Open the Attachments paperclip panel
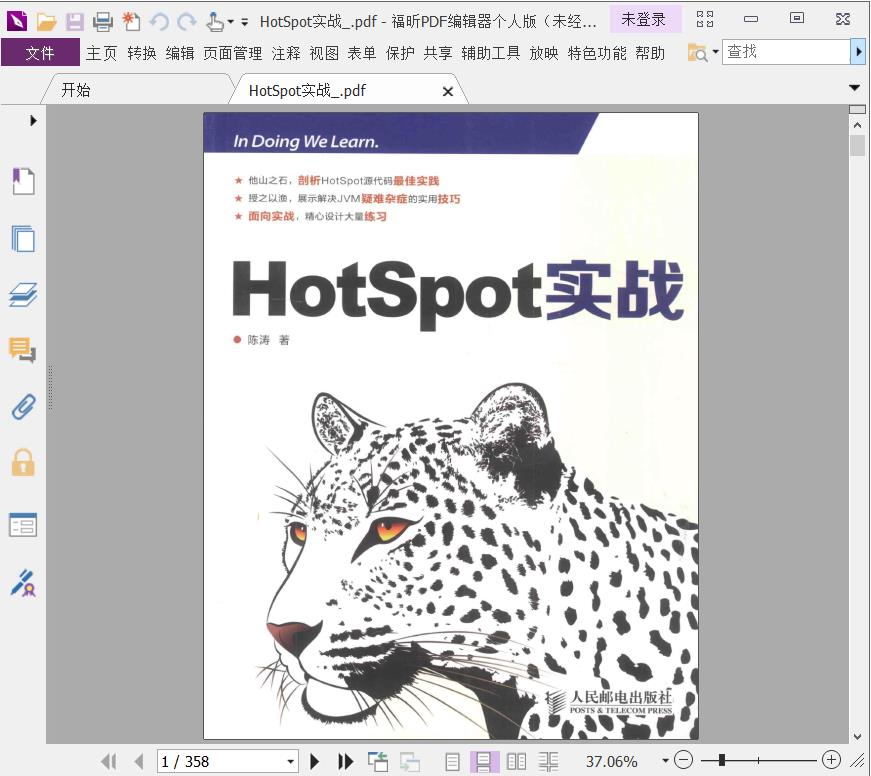Image resolution: width=871 pixels, height=776 pixels. [23, 407]
